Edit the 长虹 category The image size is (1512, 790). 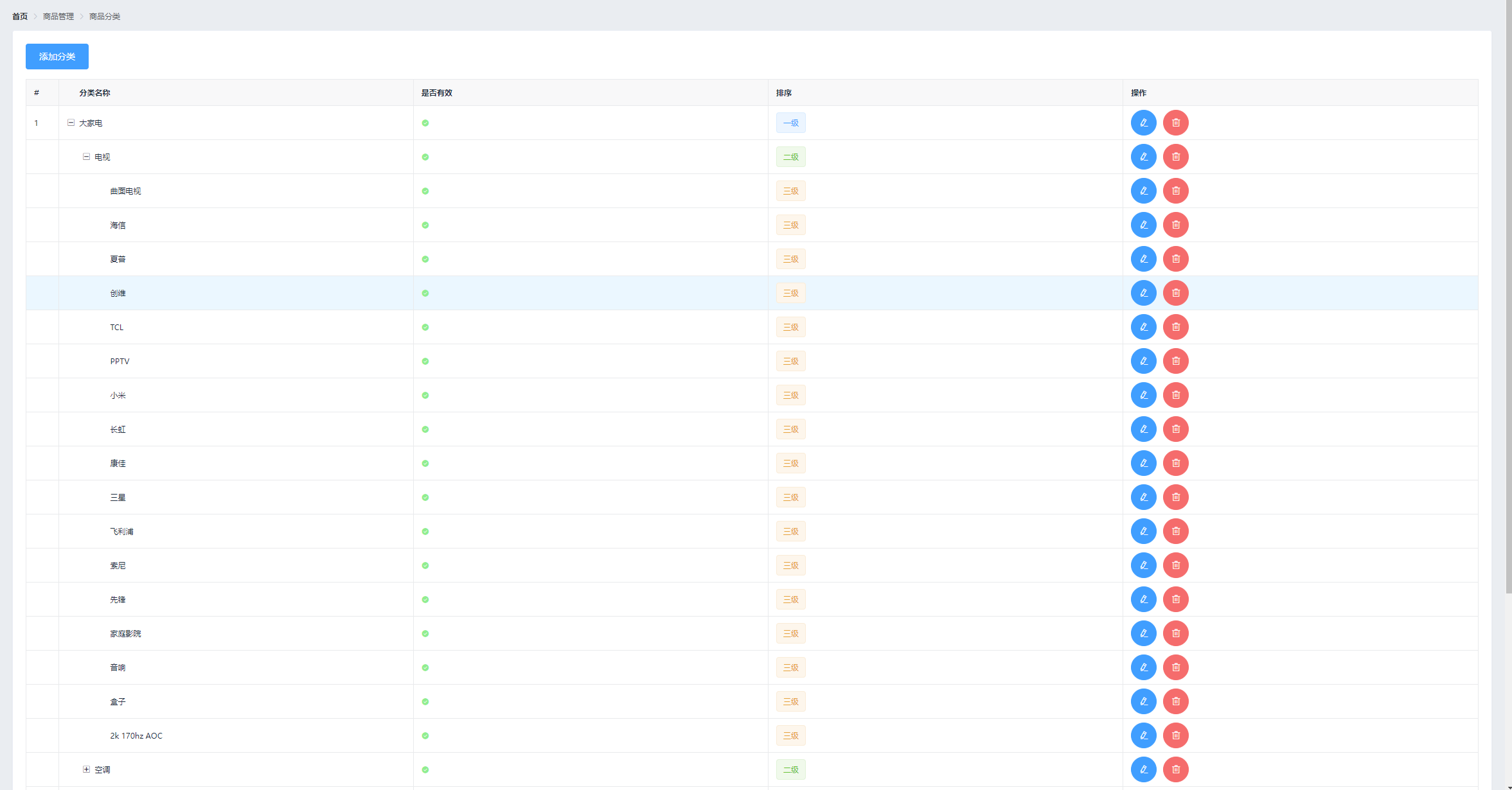click(x=1144, y=429)
